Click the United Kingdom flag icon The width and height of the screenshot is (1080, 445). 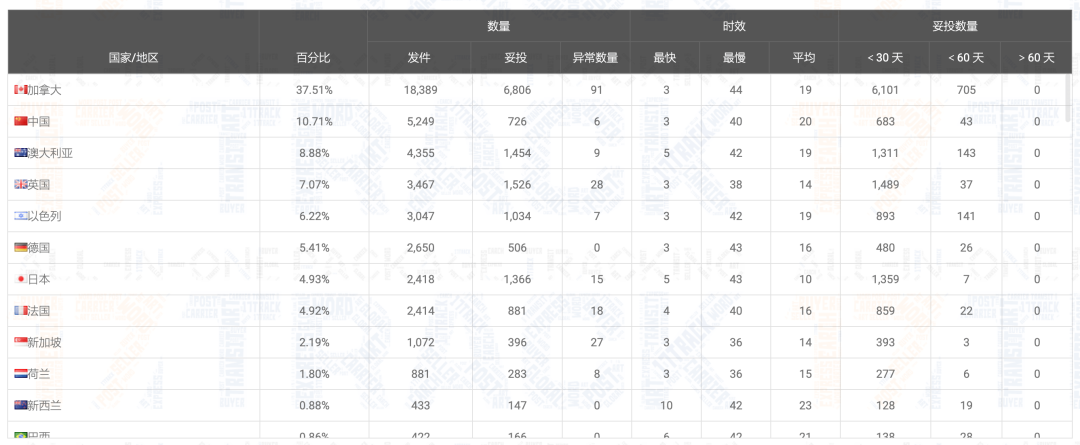tap(21, 185)
